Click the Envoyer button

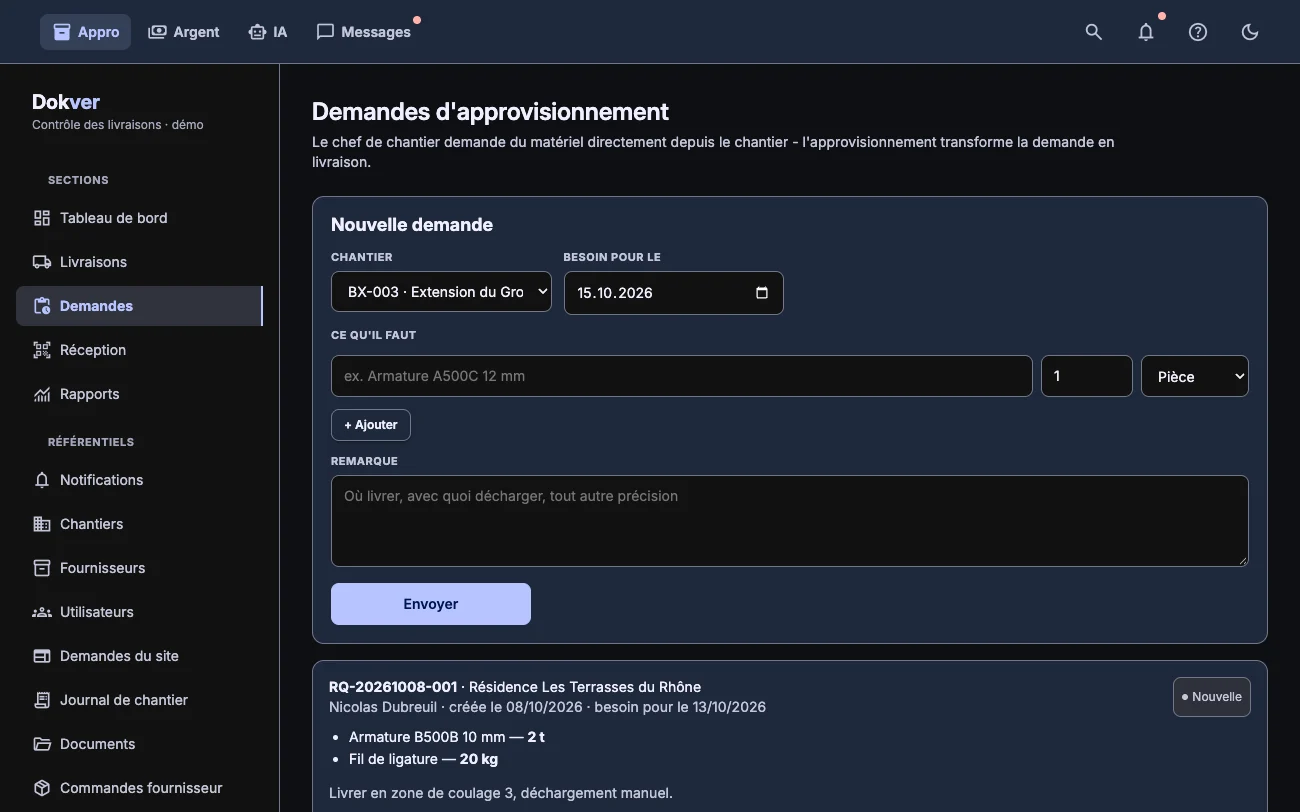(x=431, y=604)
